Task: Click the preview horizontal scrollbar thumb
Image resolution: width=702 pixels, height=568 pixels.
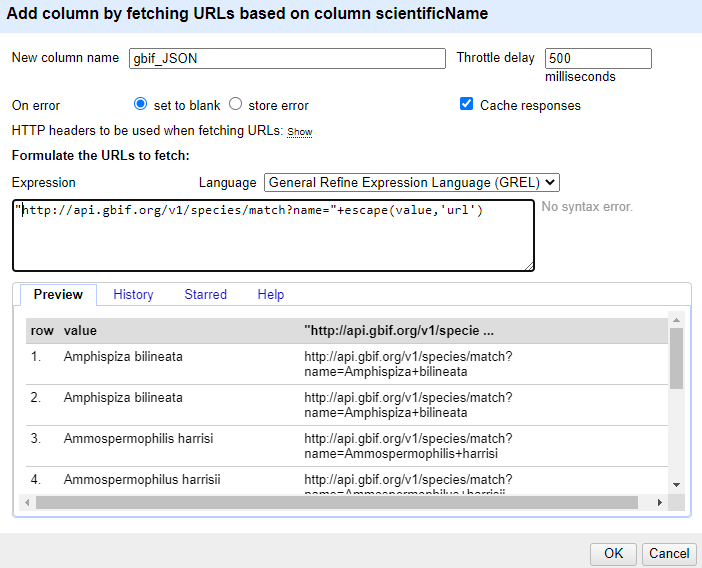Action: [x=337, y=503]
